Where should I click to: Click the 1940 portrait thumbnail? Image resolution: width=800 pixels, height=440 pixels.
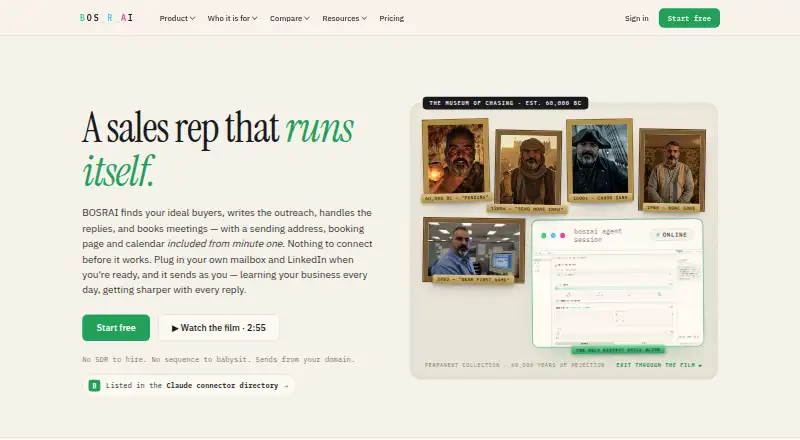pos(672,170)
